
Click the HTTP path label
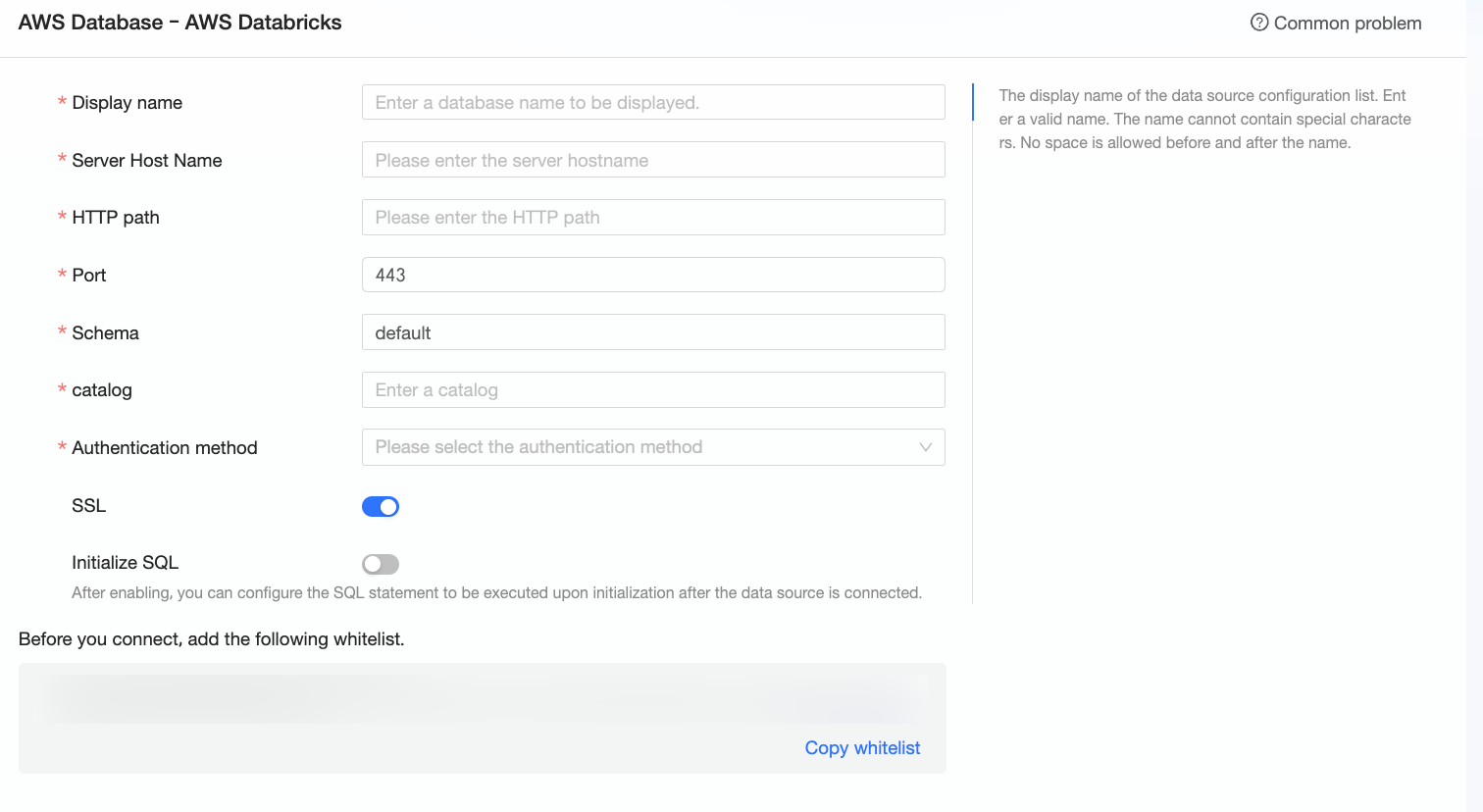click(x=116, y=218)
